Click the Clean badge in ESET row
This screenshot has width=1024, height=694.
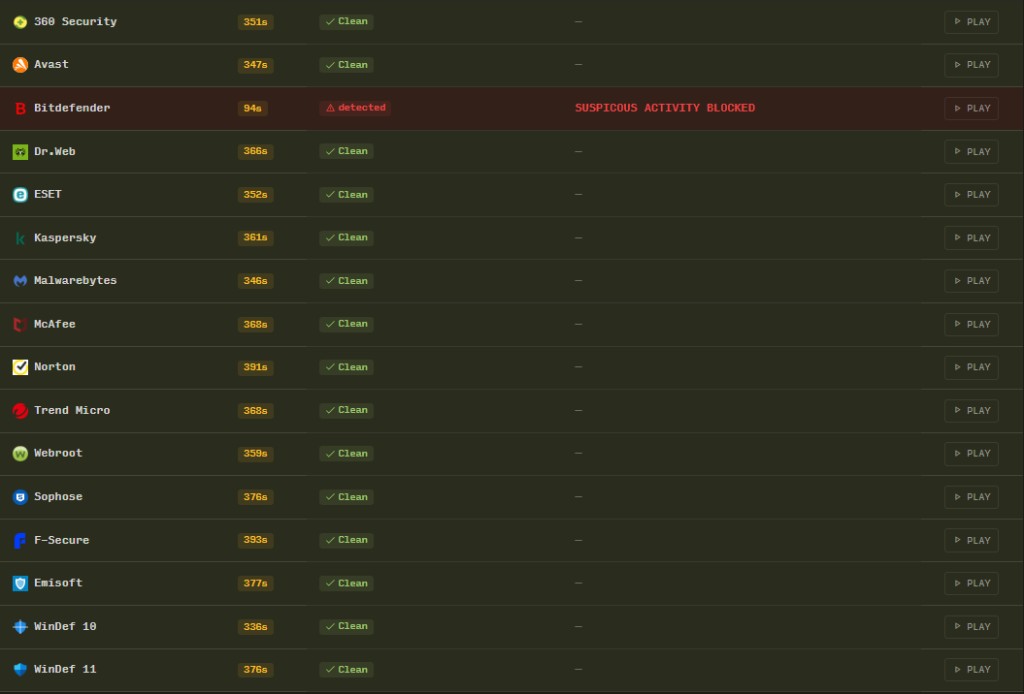coord(346,195)
